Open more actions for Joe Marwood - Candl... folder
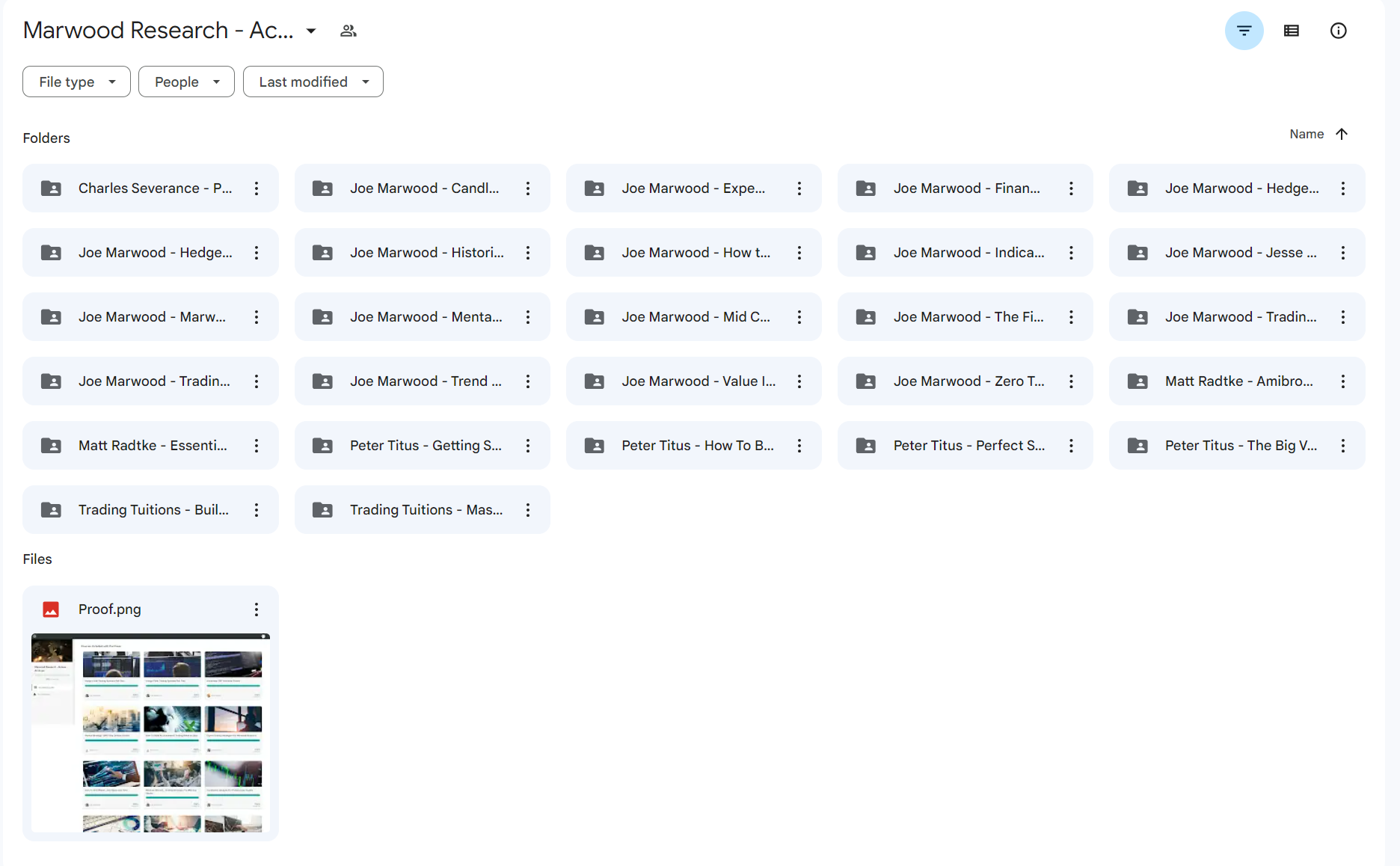The image size is (1400, 866). pos(528,188)
